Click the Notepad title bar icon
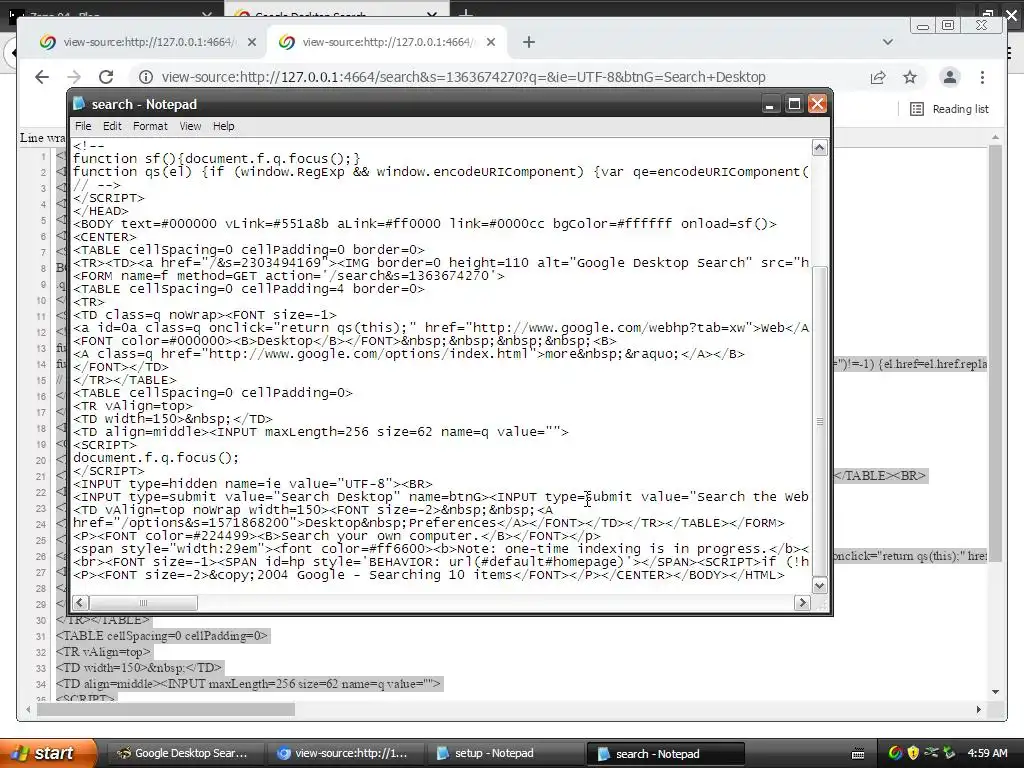Image resolution: width=1024 pixels, height=768 pixels. pyautogui.click(x=80, y=104)
